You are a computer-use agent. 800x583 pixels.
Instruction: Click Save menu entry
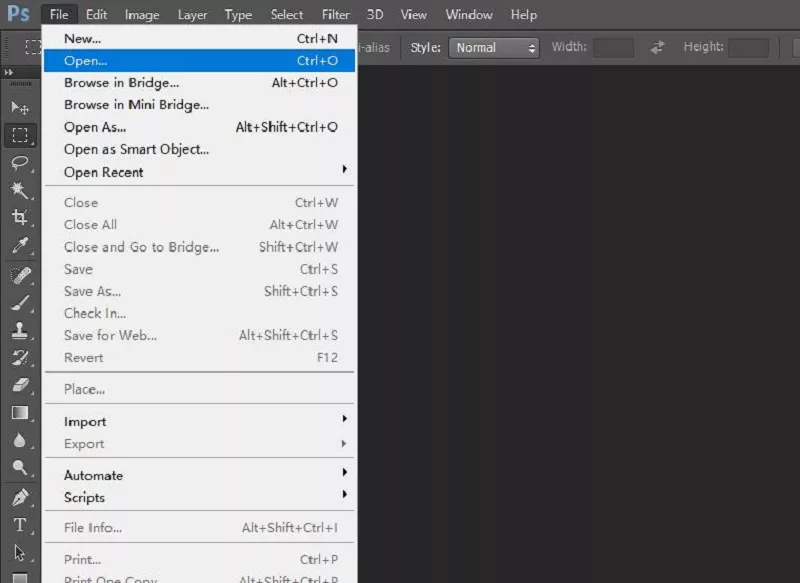(x=199, y=269)
